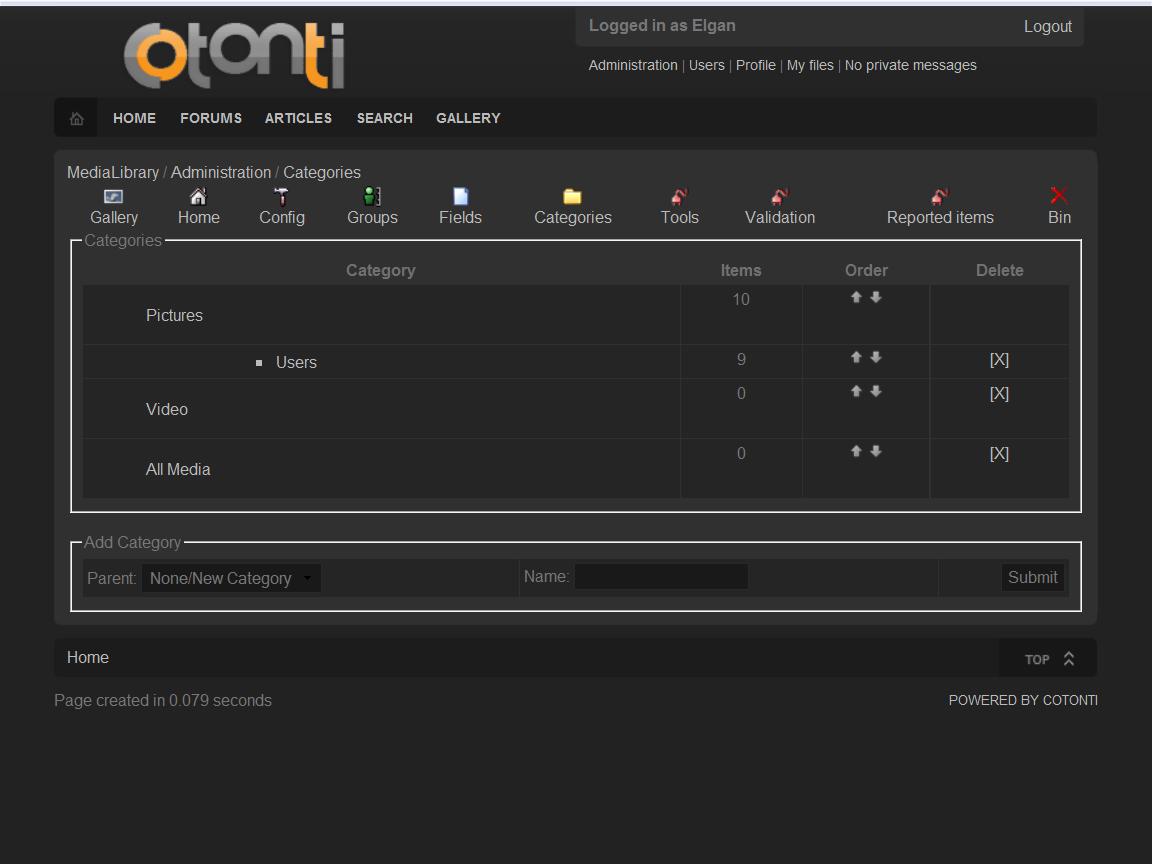Open the Config hammer icon
This screenshot has height=864, width=1152.
(x=282, y=197)
